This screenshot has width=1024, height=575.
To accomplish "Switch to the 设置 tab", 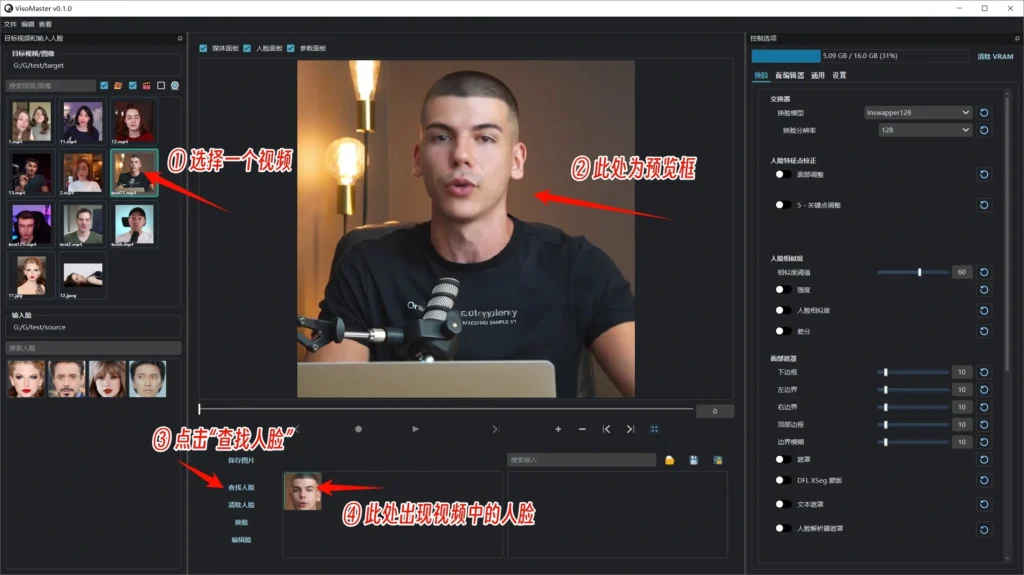I will click(x=839, y=75).
